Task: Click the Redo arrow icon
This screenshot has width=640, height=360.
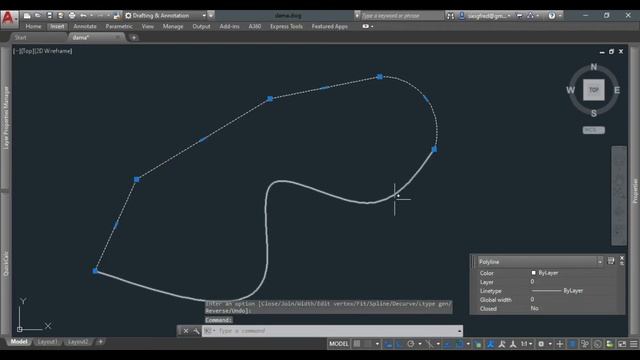Action: [x=100, y=16]
